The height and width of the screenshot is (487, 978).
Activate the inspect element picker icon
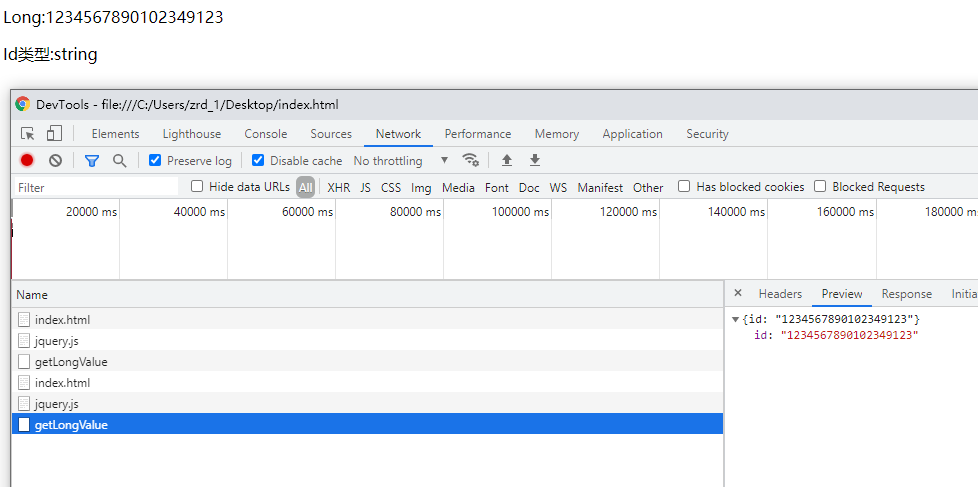point(27,133)
